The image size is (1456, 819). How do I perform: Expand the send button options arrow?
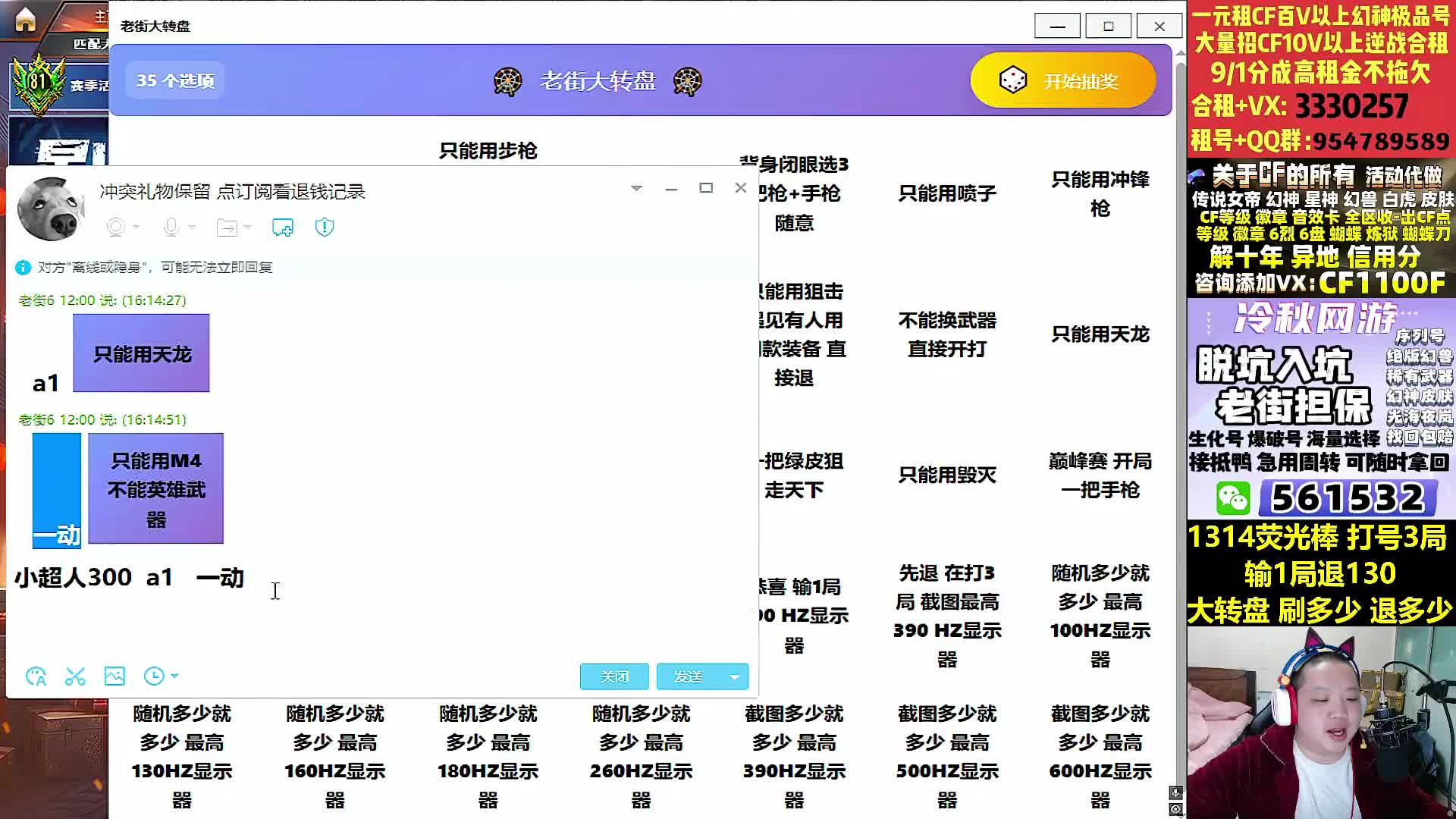point(734,676)
